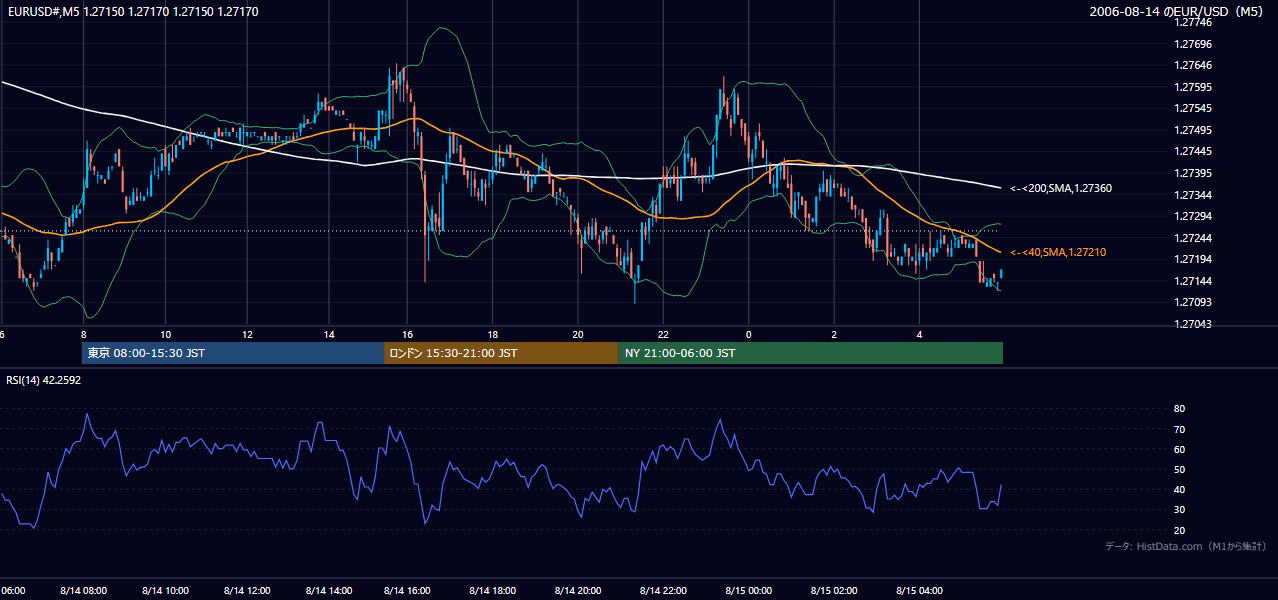Screen dimensions: 1278x600
Task: Click price level 1.27495 on axis
Action: click(x=1193, y=130)
